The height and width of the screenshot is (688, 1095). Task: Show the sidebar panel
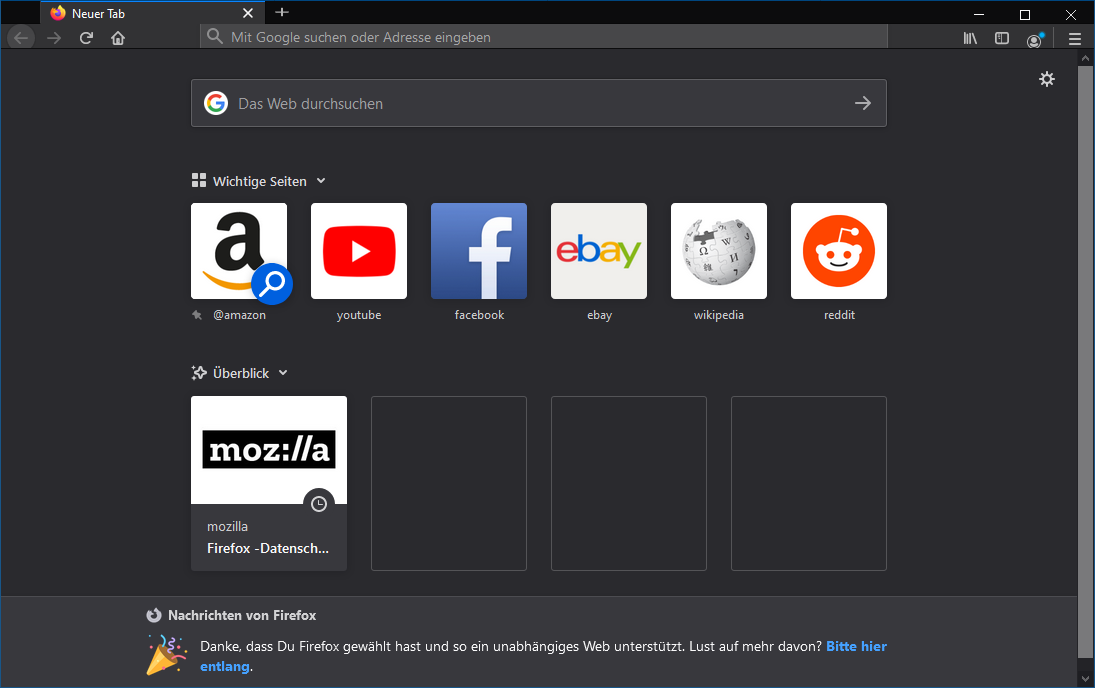coord(1002,38)
